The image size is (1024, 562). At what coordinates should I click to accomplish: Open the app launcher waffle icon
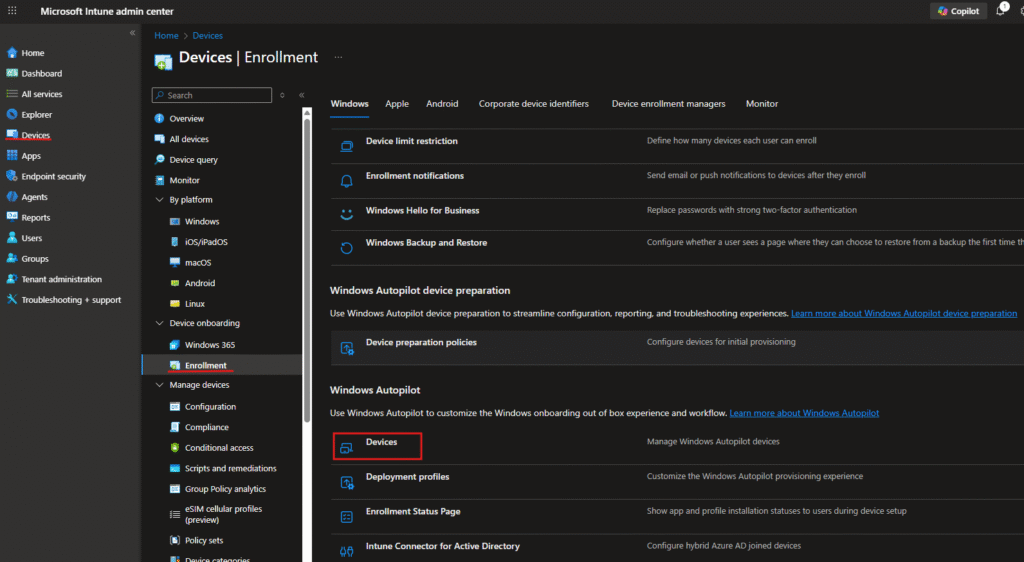[x=12, y=11]
